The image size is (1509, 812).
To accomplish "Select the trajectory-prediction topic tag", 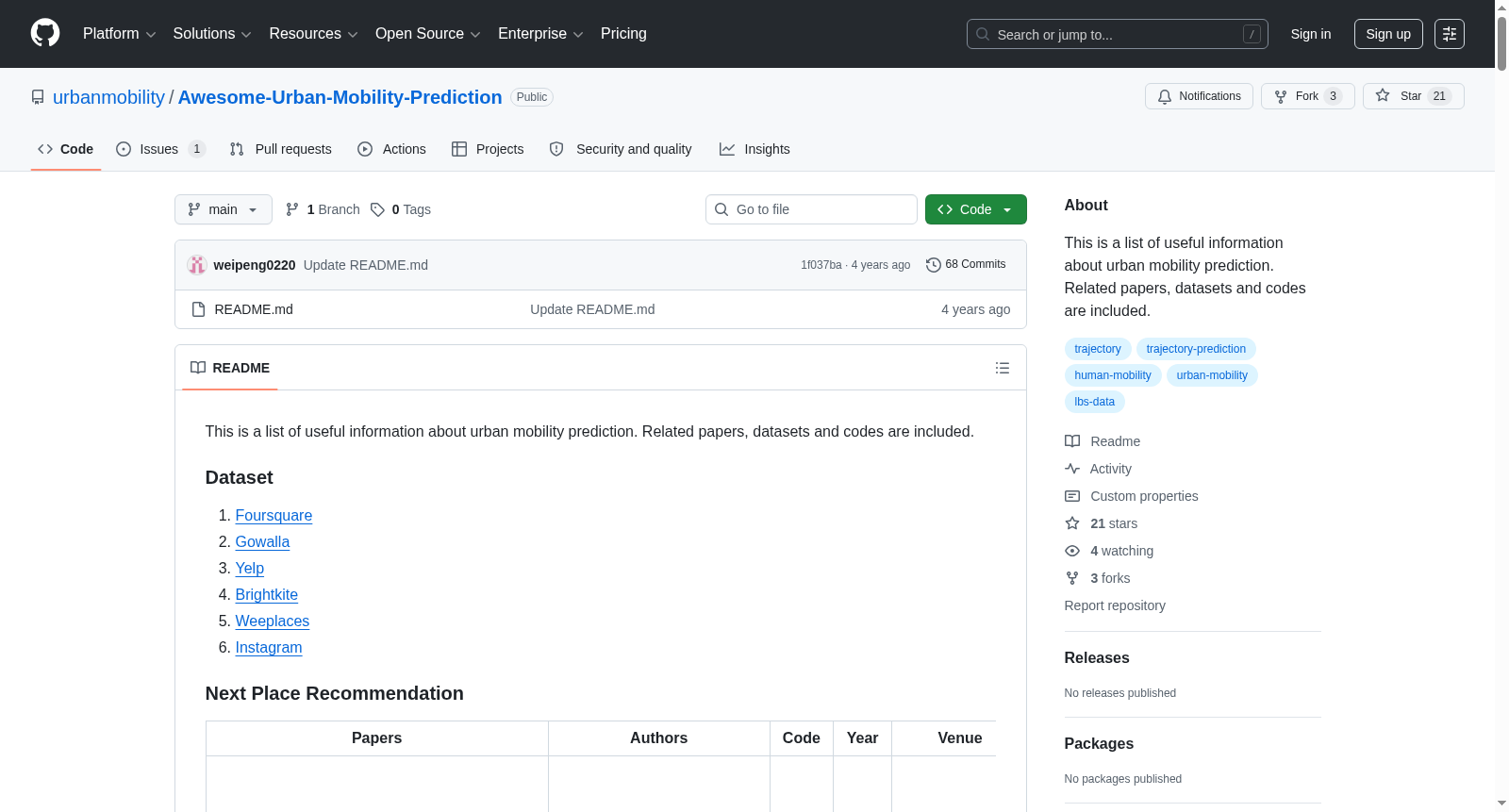I will 1196,349.
